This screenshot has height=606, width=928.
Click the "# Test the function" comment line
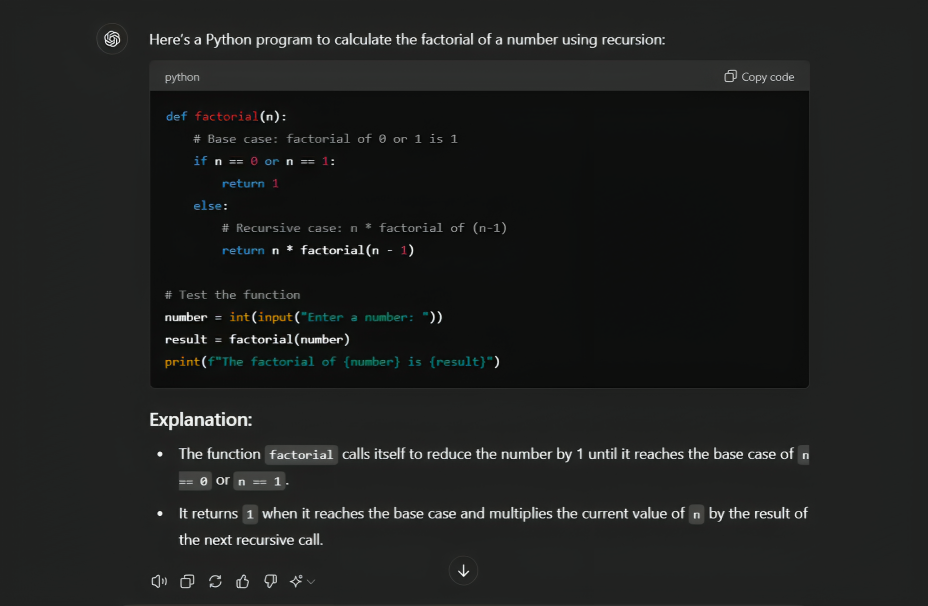tap(232, 295)
